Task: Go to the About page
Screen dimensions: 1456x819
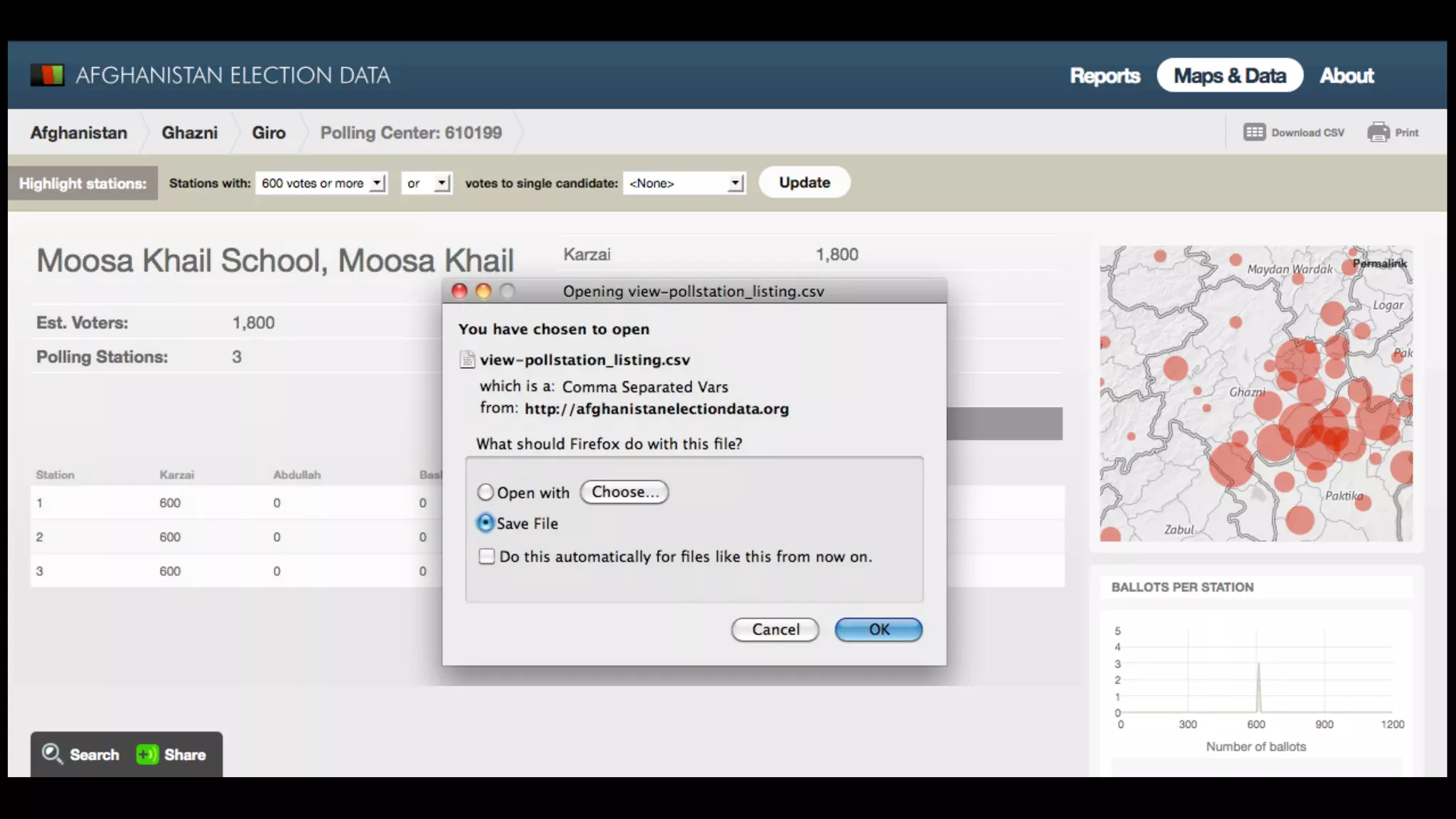Action: (x=1347, y=75)
